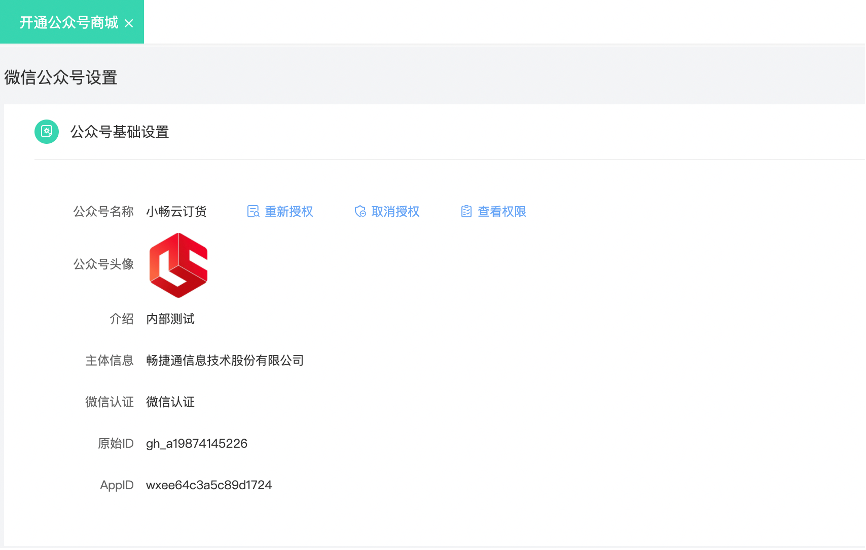Click the 微信认证 status value
This screenshot has height=550, width=866.
[170, 402]
